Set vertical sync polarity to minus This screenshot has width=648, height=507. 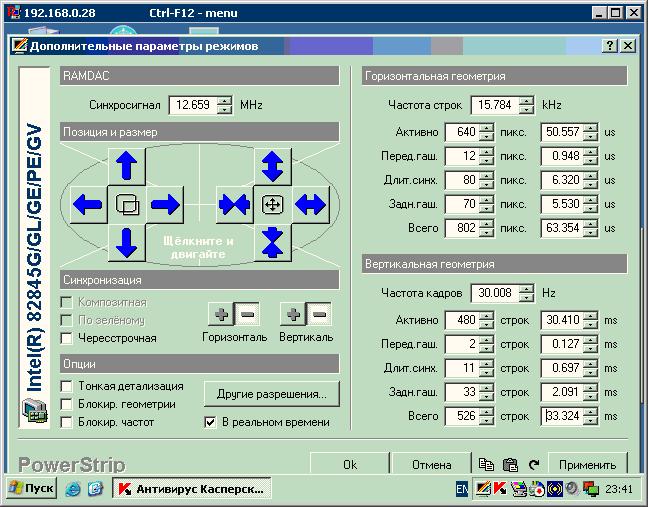coord(319,314)
